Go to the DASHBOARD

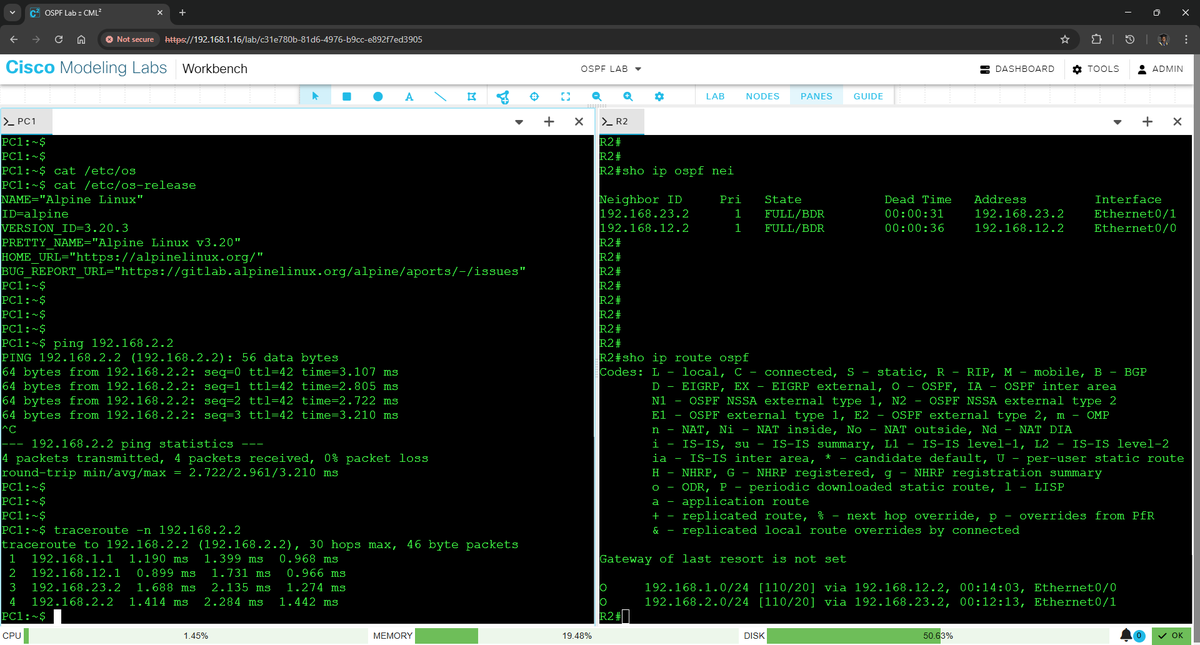pyautogui.click(x=1017, y=69)
